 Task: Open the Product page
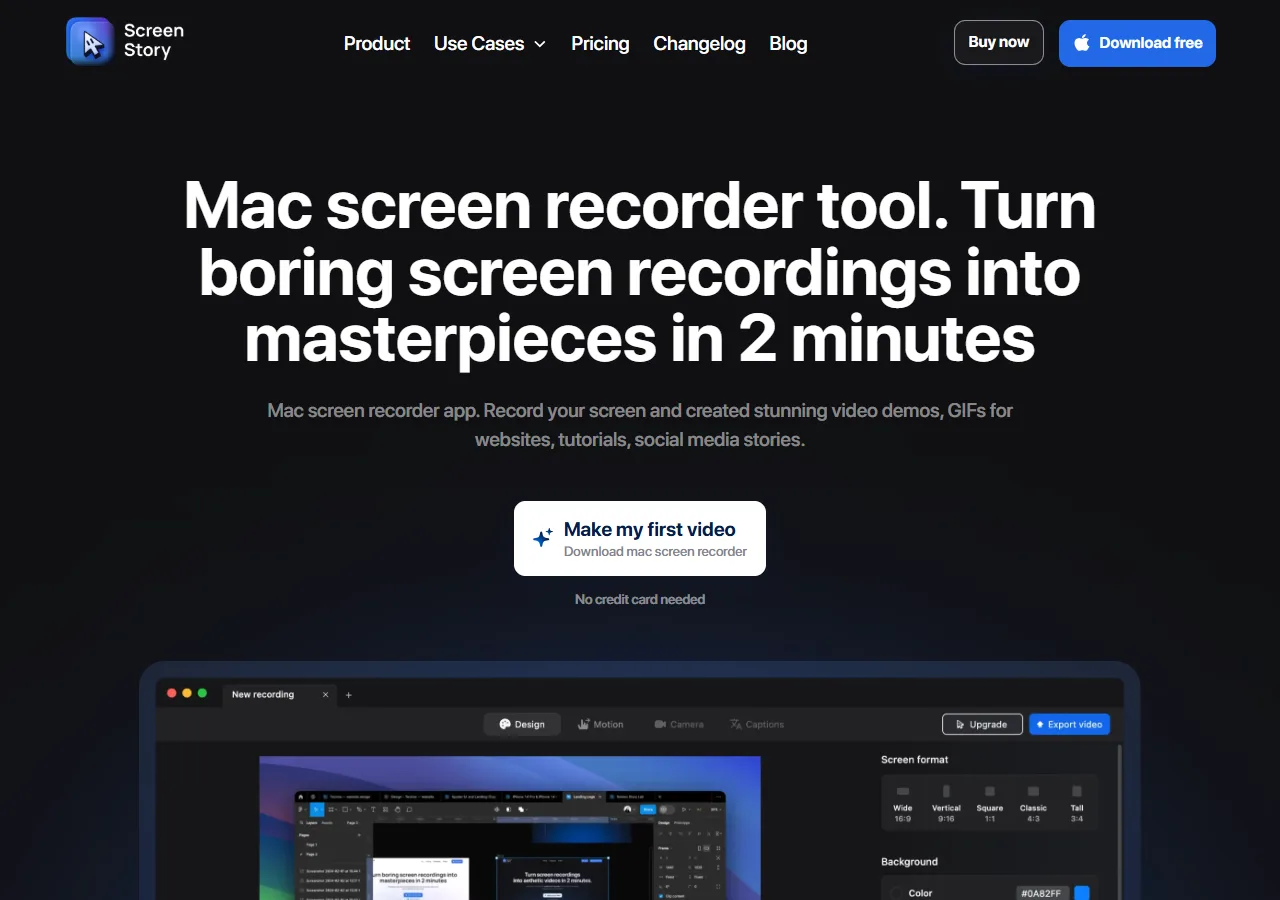coord(377,43)
